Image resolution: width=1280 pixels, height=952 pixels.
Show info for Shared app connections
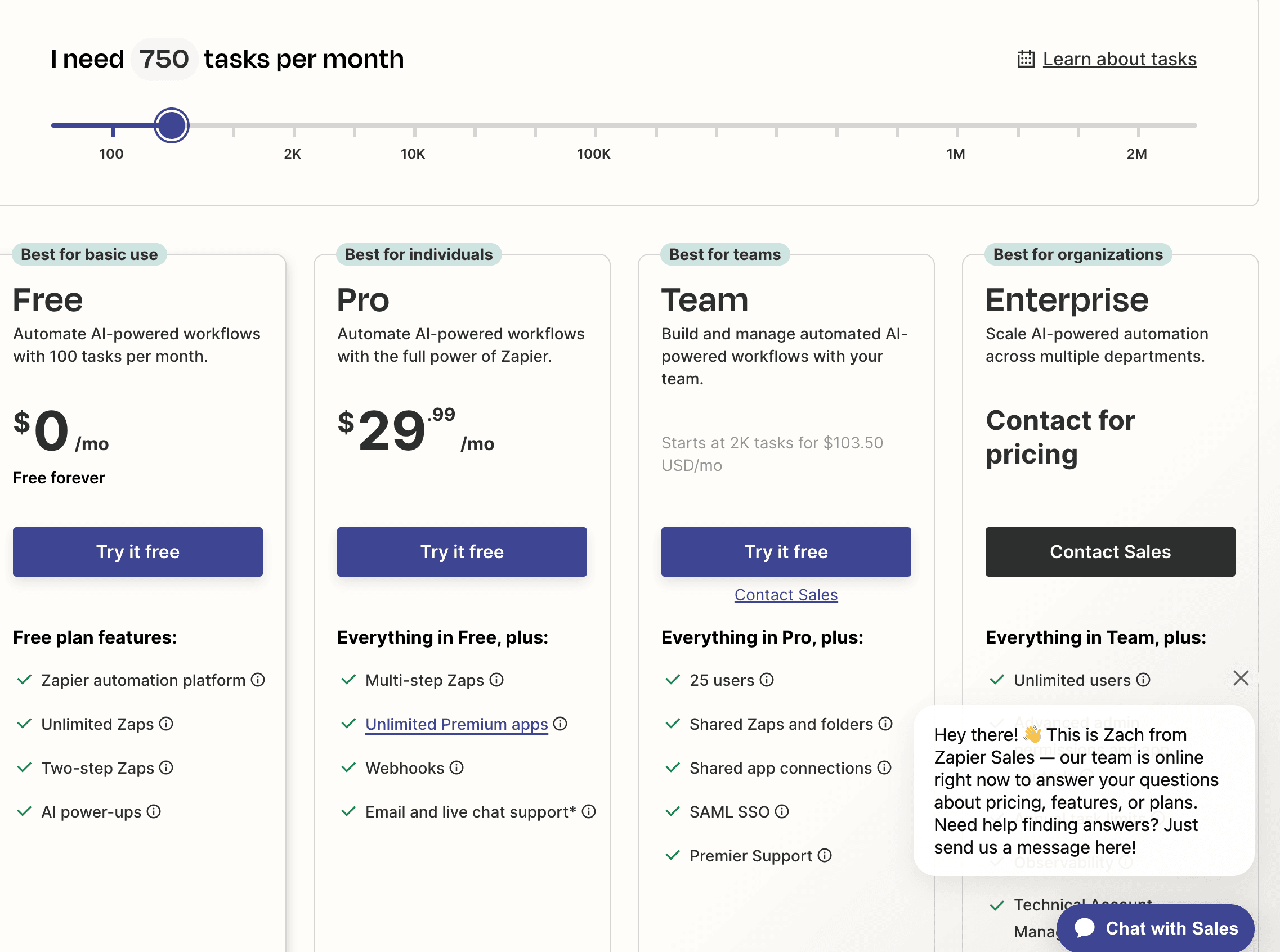[884, 767]
